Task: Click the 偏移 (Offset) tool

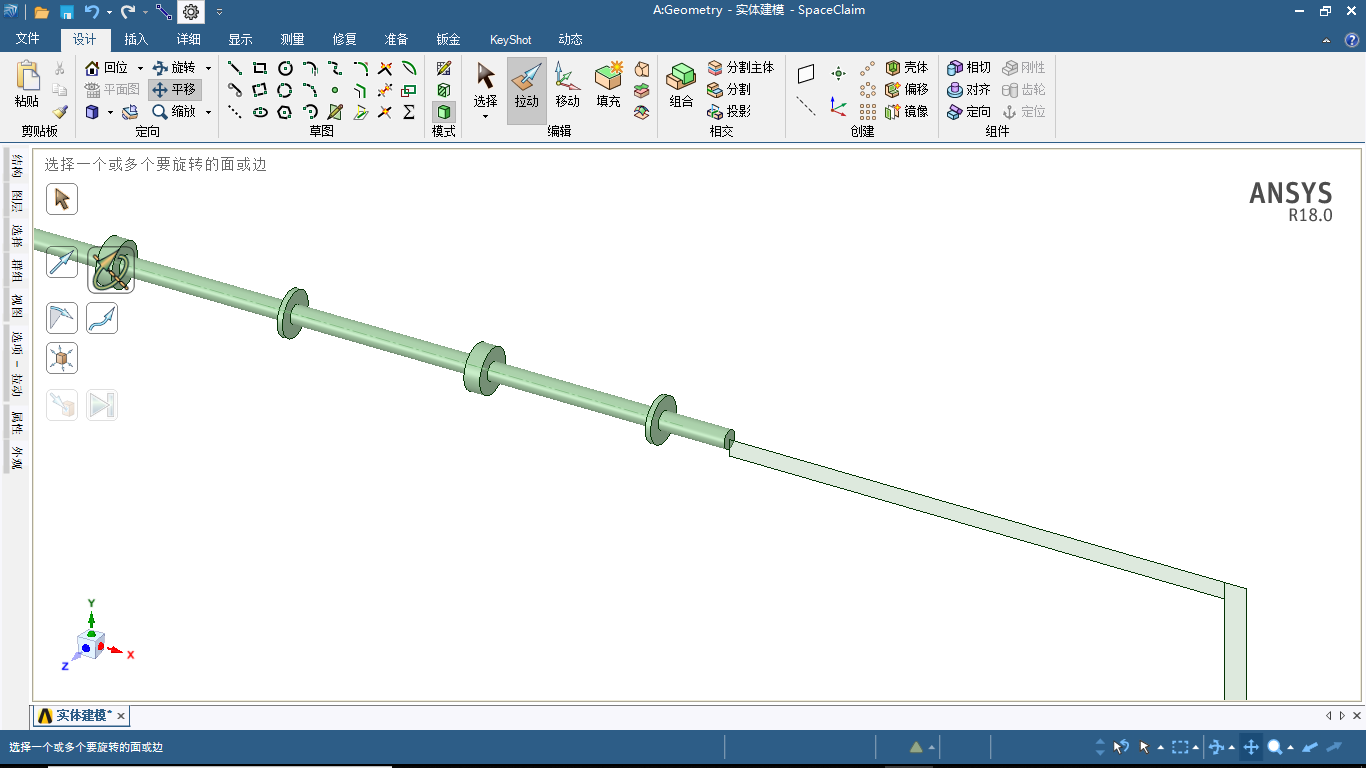Action: click(x=907, y=90)
